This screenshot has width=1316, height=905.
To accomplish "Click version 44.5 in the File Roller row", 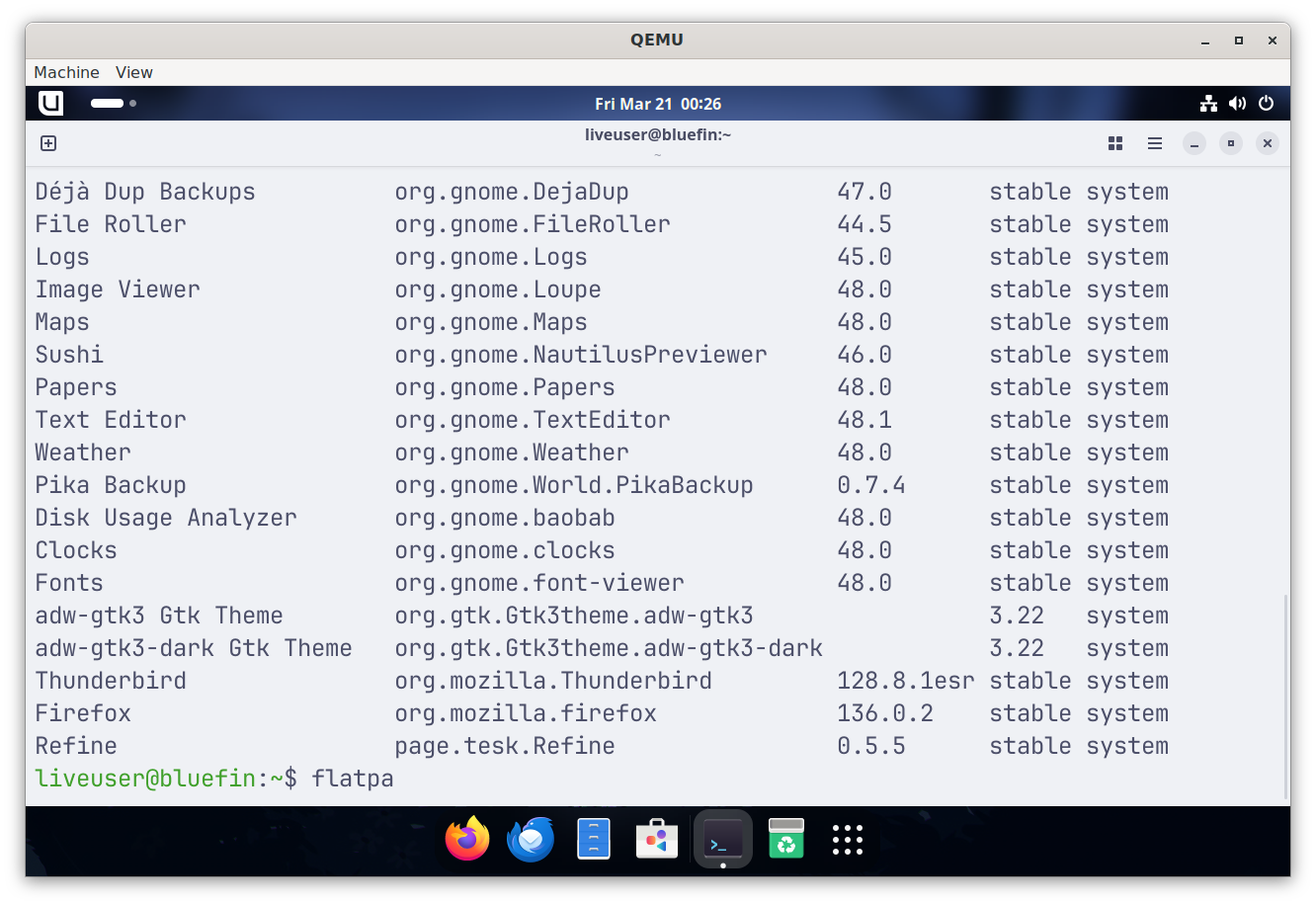I will [864, 224].
